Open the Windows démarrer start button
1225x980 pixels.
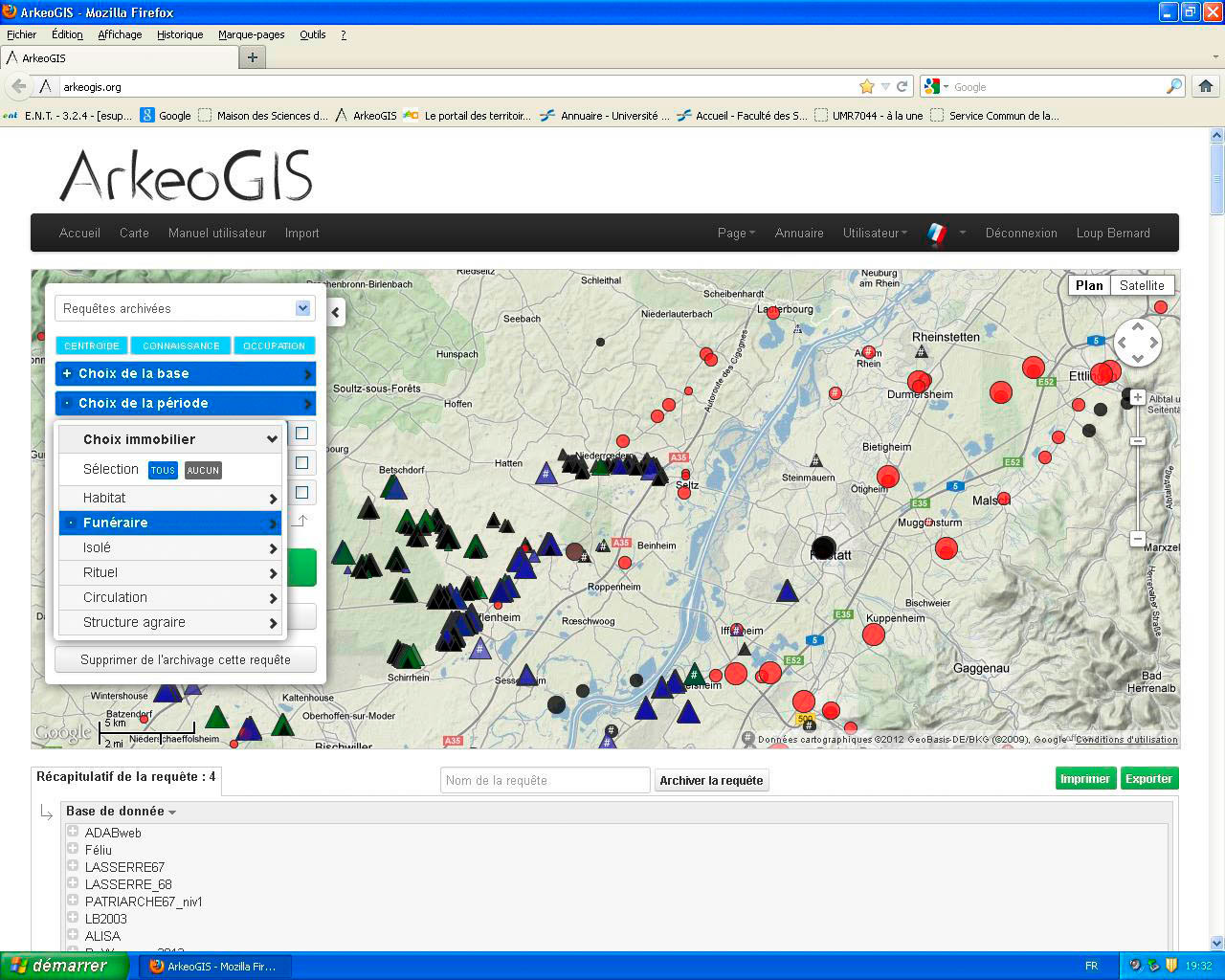64,966
